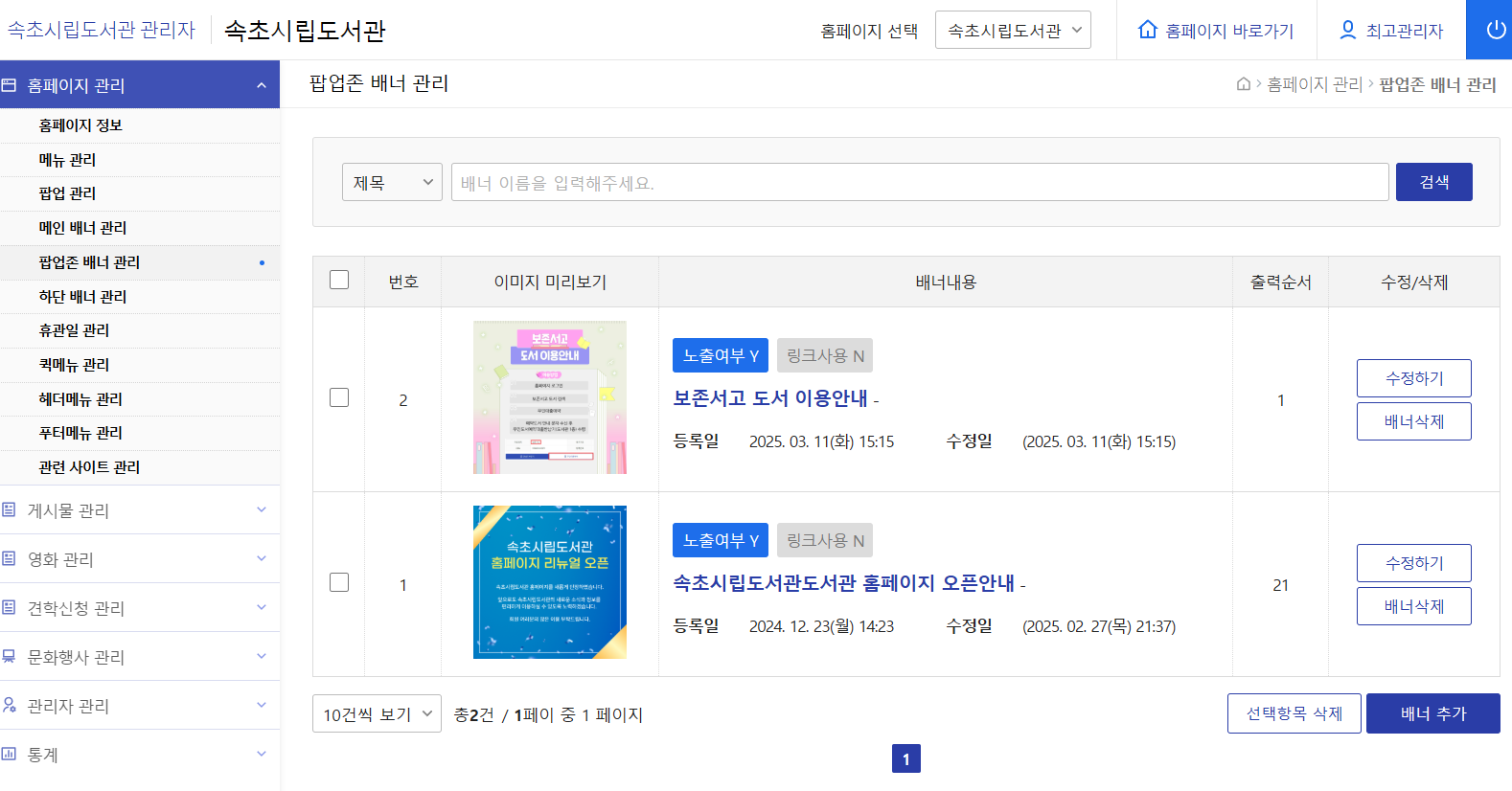Click the 배너 추가 button
The image size is (1512, 791).
click(x=1432, y=713)
